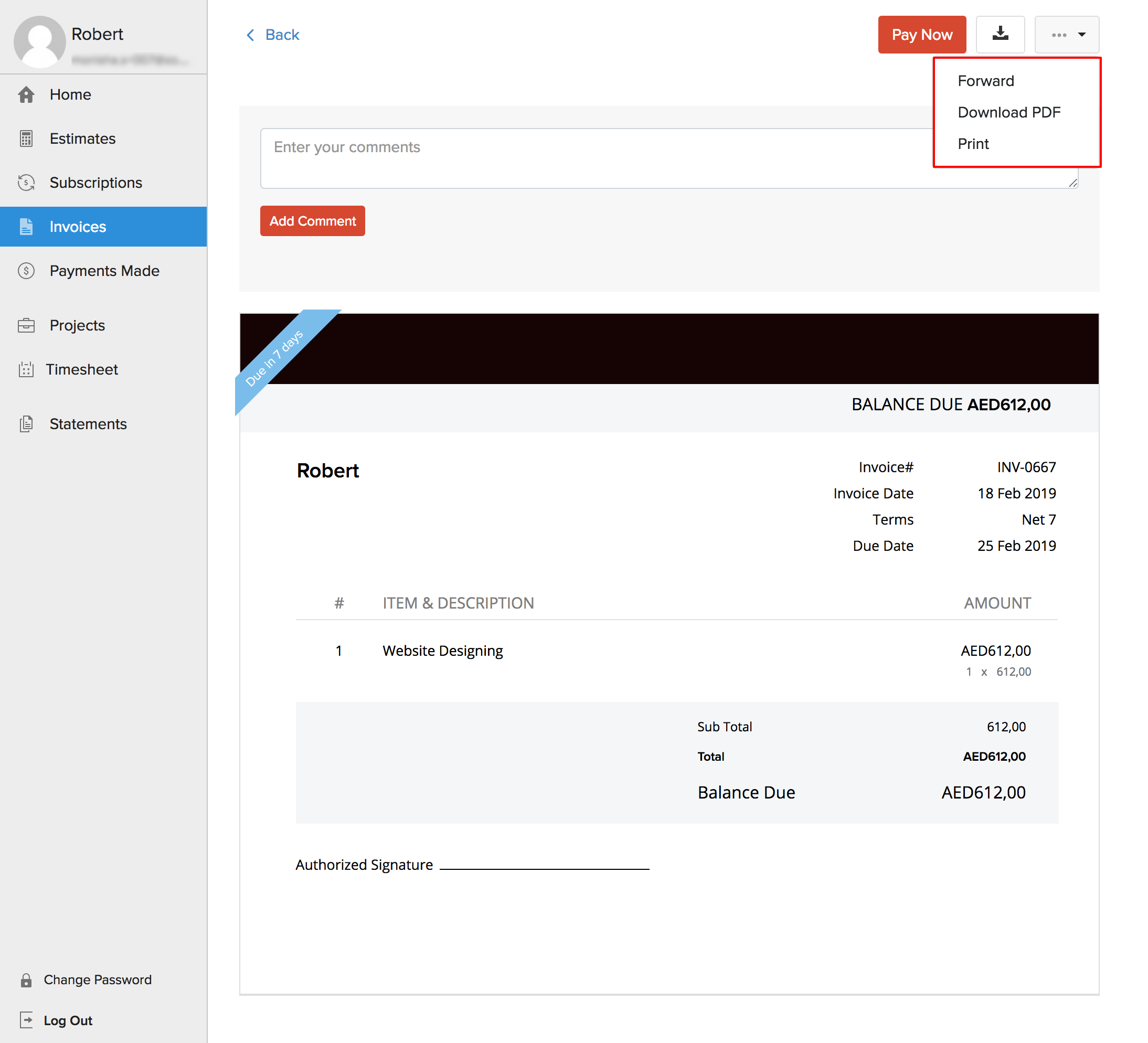Click the Estimates calculator icon
This screenshot has width=1148, height=1043.
(x=26, y=139)
